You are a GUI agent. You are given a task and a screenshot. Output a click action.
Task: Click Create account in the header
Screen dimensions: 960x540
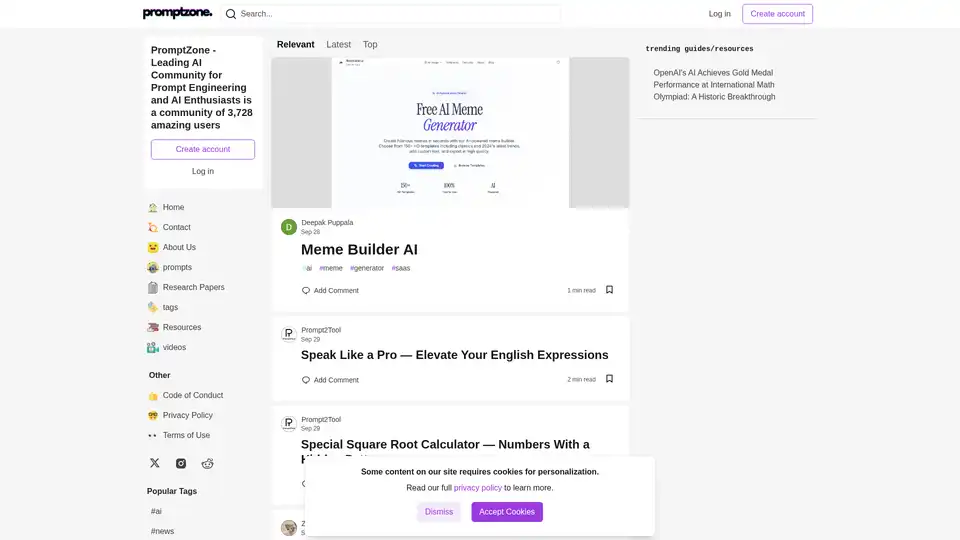click(777, 14)
